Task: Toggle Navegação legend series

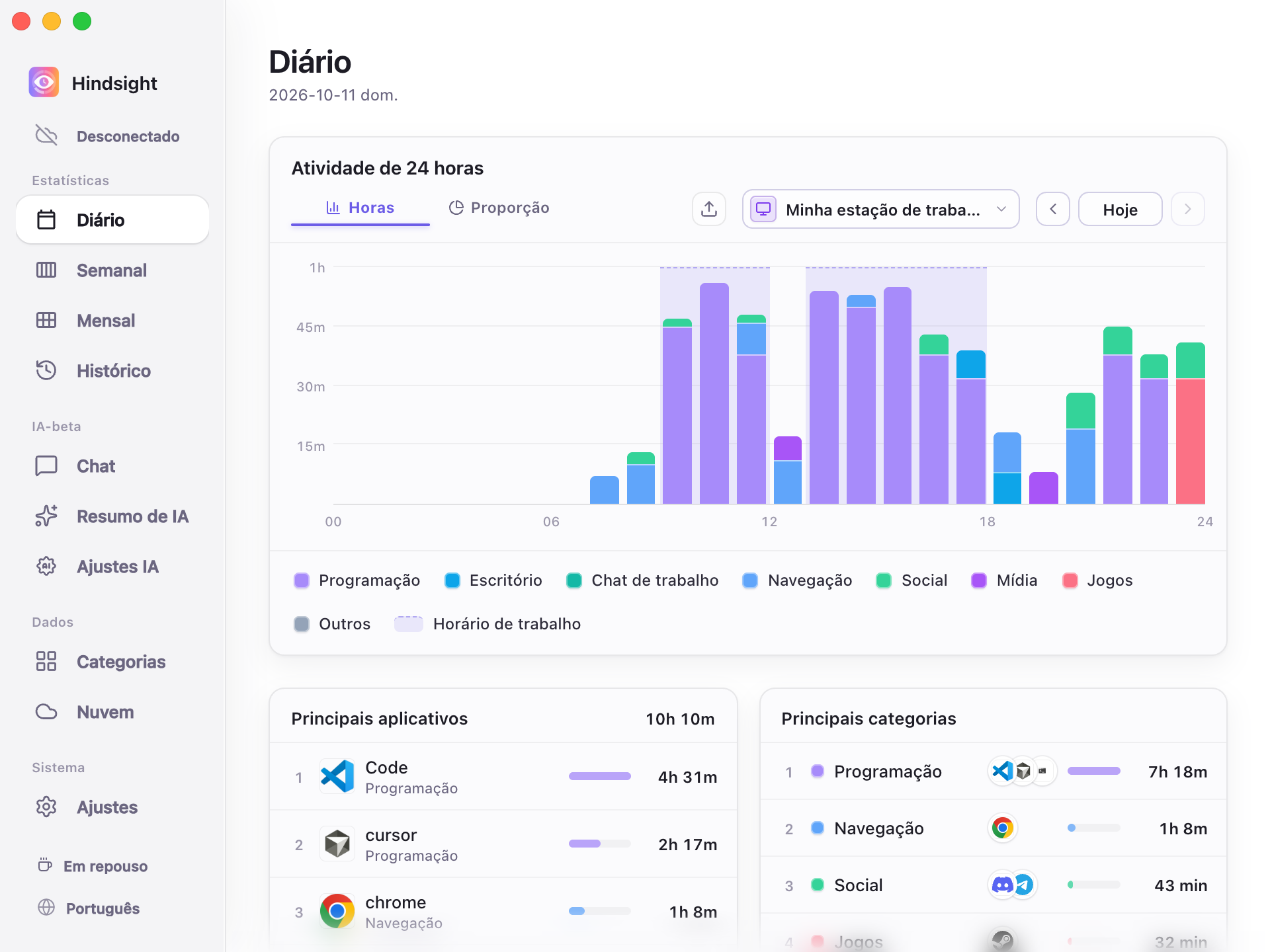Action: point(797,580)
